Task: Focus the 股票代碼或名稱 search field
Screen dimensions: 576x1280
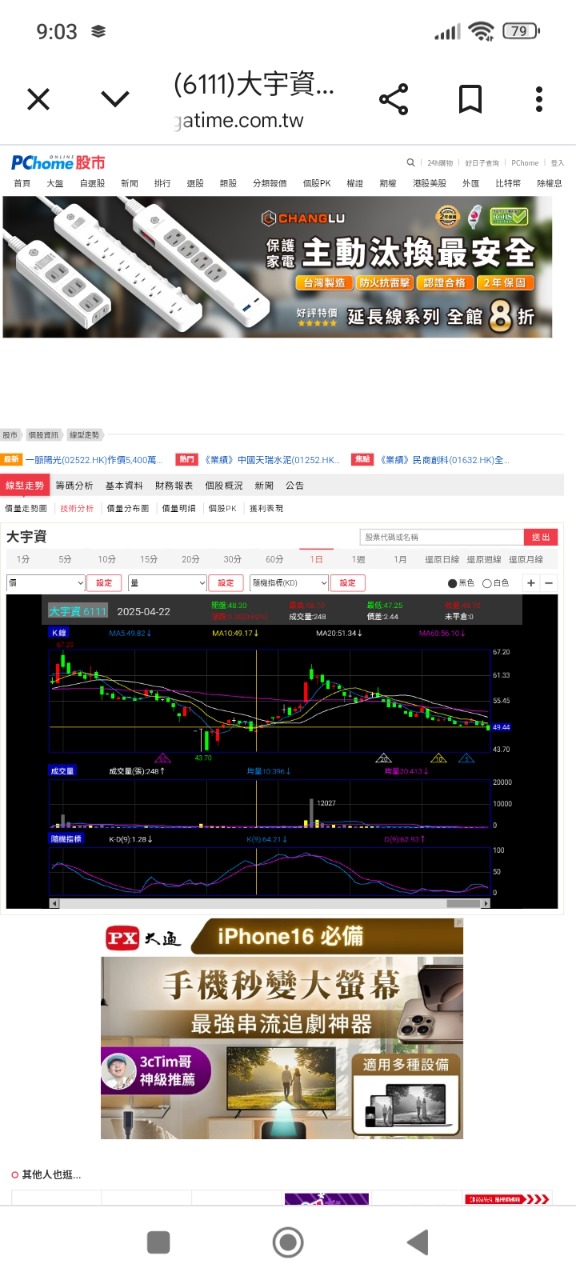Action: (440, 537)
